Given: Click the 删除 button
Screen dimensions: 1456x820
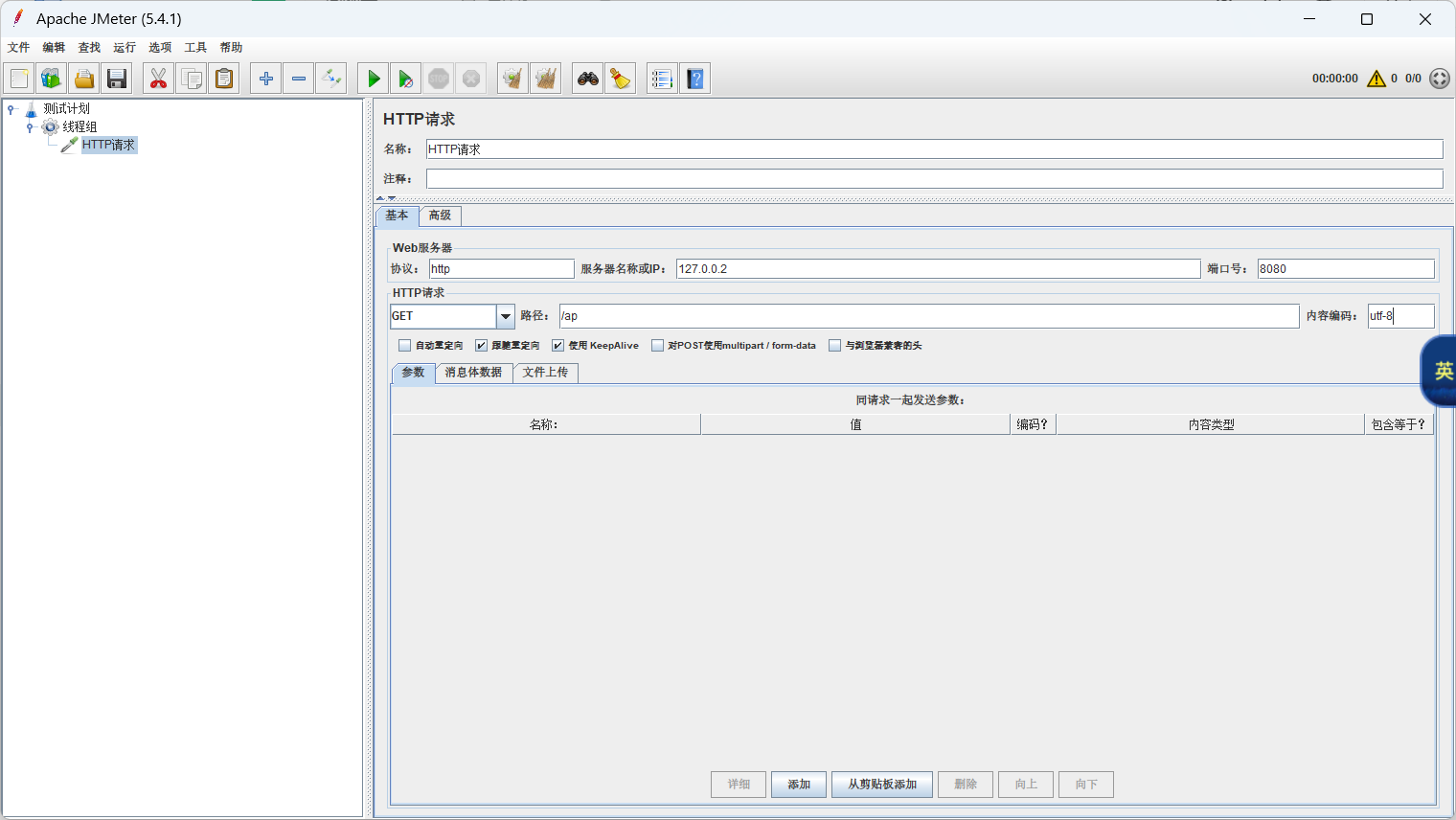Looking at the screenshot, I should (x=966, y=785).
